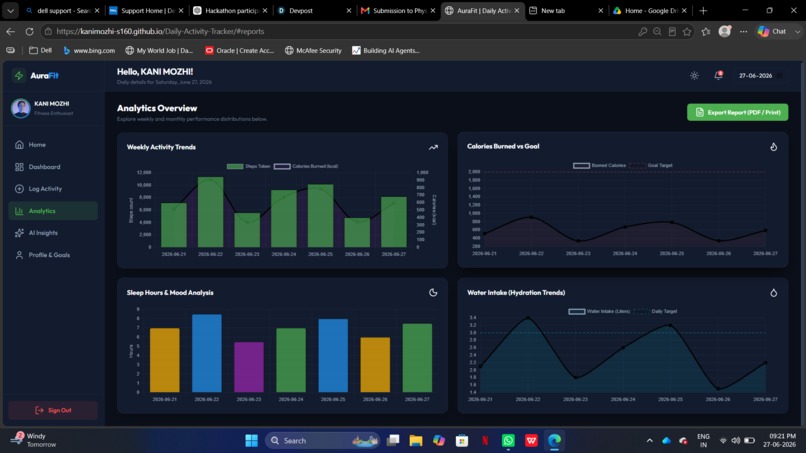The image size is (806, 453).
Task: Click browser profile picture icon
Action: click(x=725, y=31)
